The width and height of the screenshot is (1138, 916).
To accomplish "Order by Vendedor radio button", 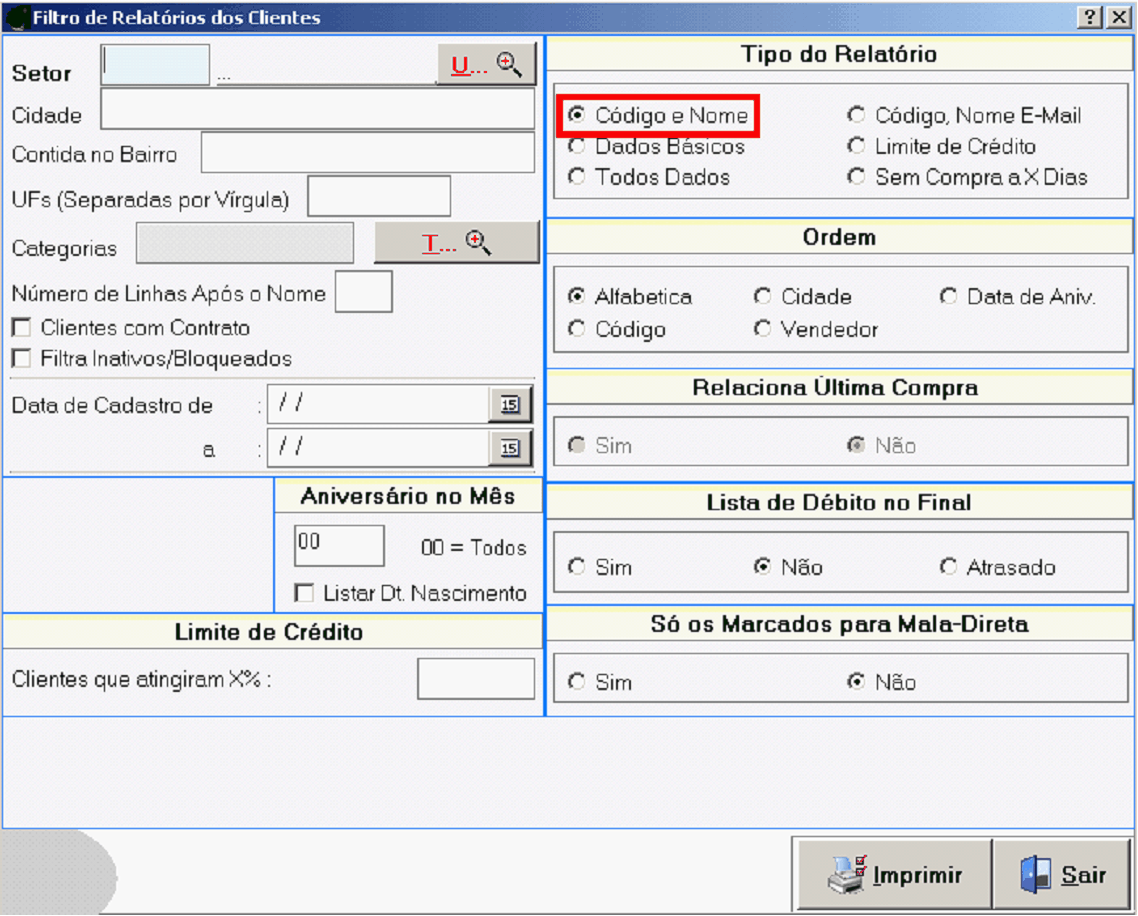I will (x=763, y=329).
